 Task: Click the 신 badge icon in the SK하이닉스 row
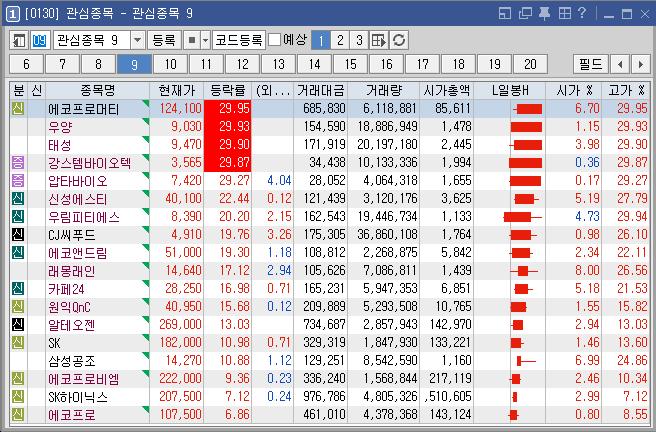[18, 396]
